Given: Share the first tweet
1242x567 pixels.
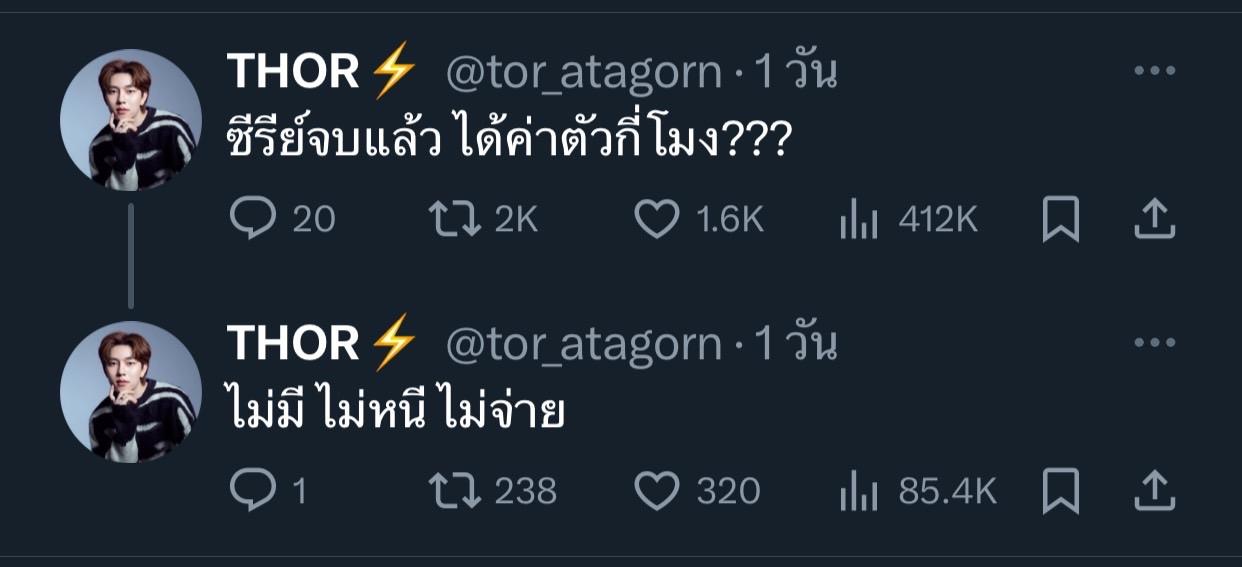Looking at the screenshot, I should point(1154,220).
